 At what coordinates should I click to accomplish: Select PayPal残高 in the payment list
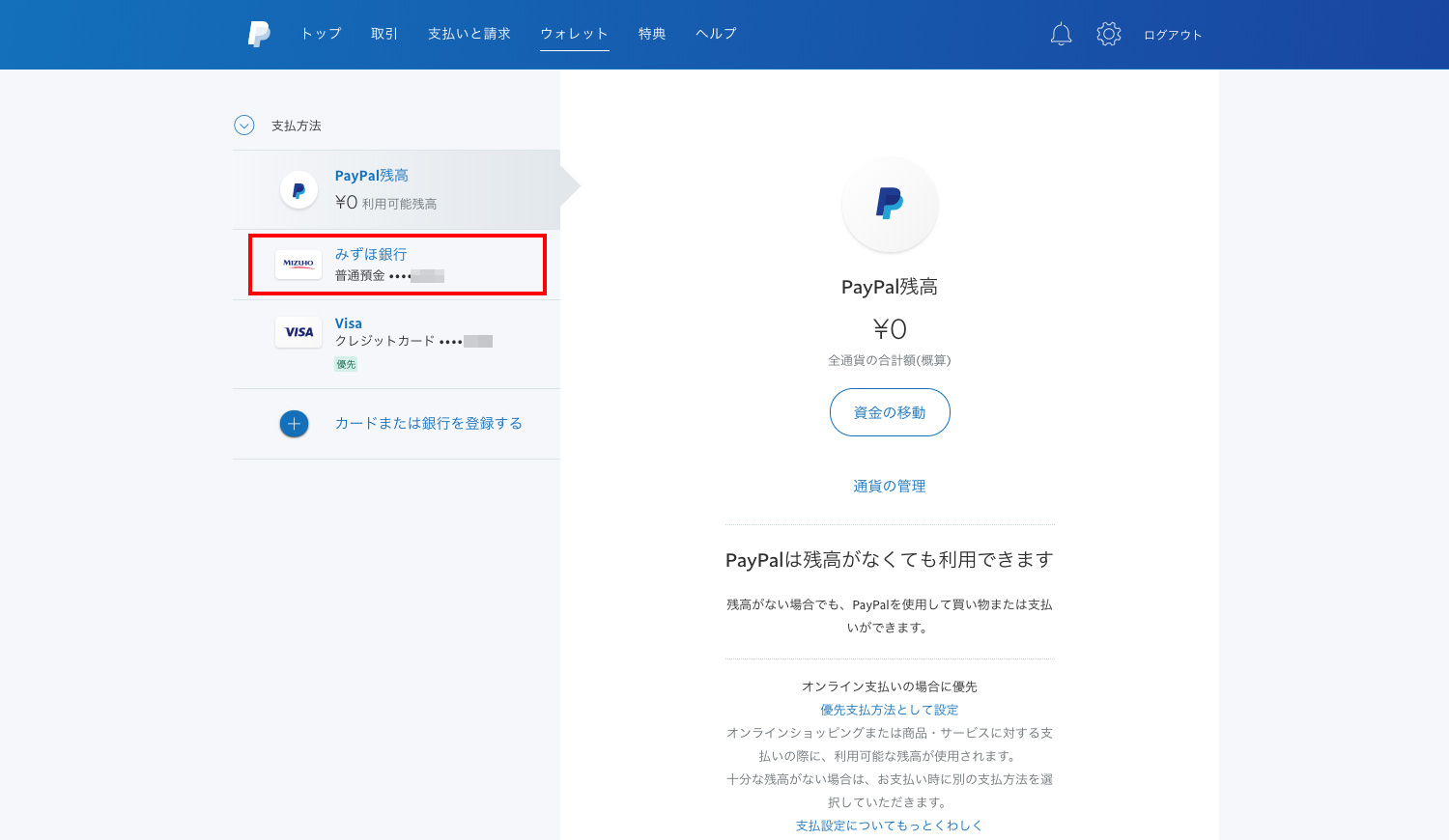[397, 189]
